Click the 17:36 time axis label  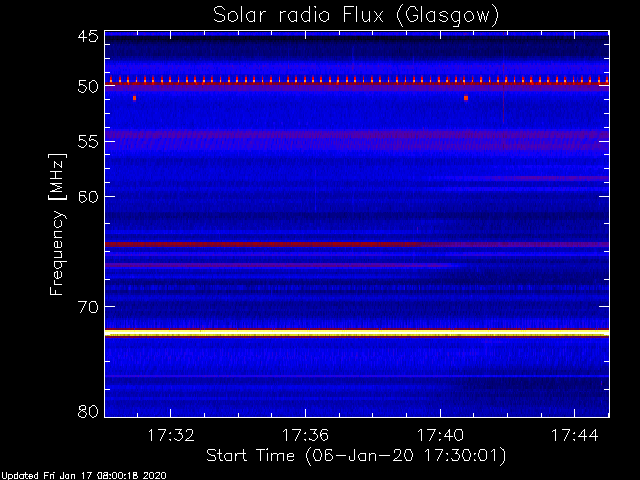305,436
